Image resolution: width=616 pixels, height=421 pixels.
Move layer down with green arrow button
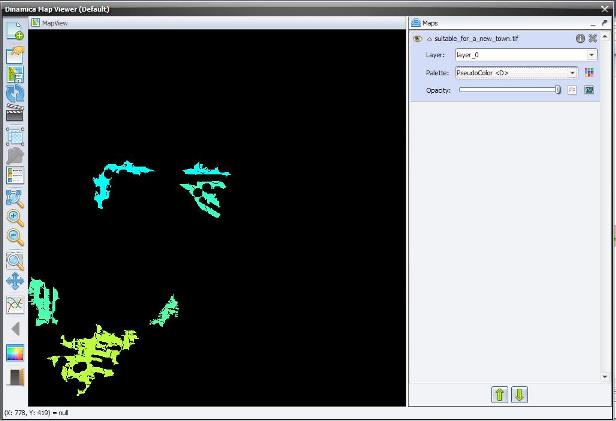pyautogui.click(x=519, y=394)
